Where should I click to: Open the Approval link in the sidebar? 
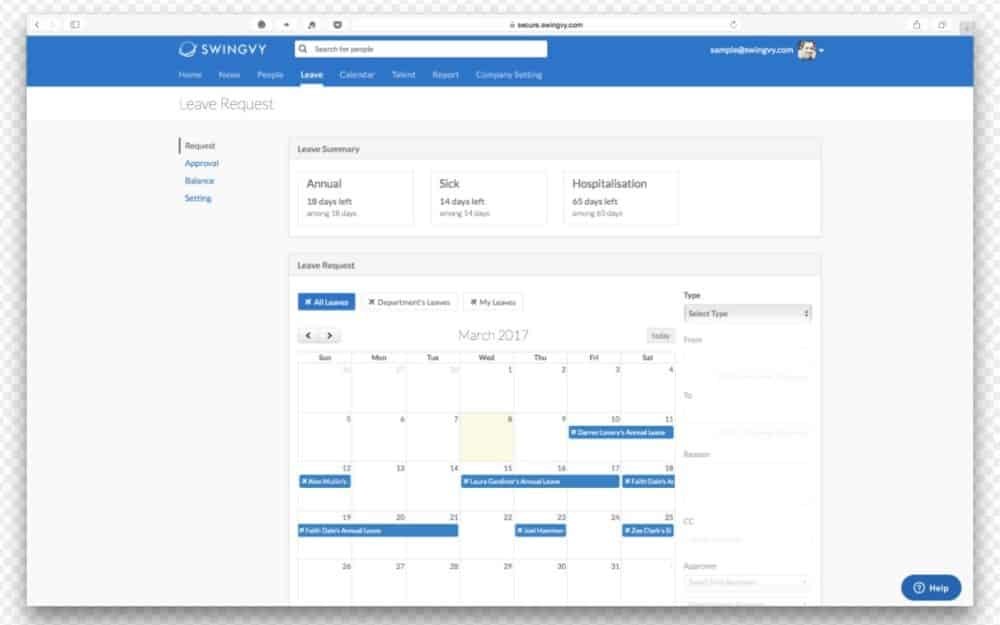point(202,163)
